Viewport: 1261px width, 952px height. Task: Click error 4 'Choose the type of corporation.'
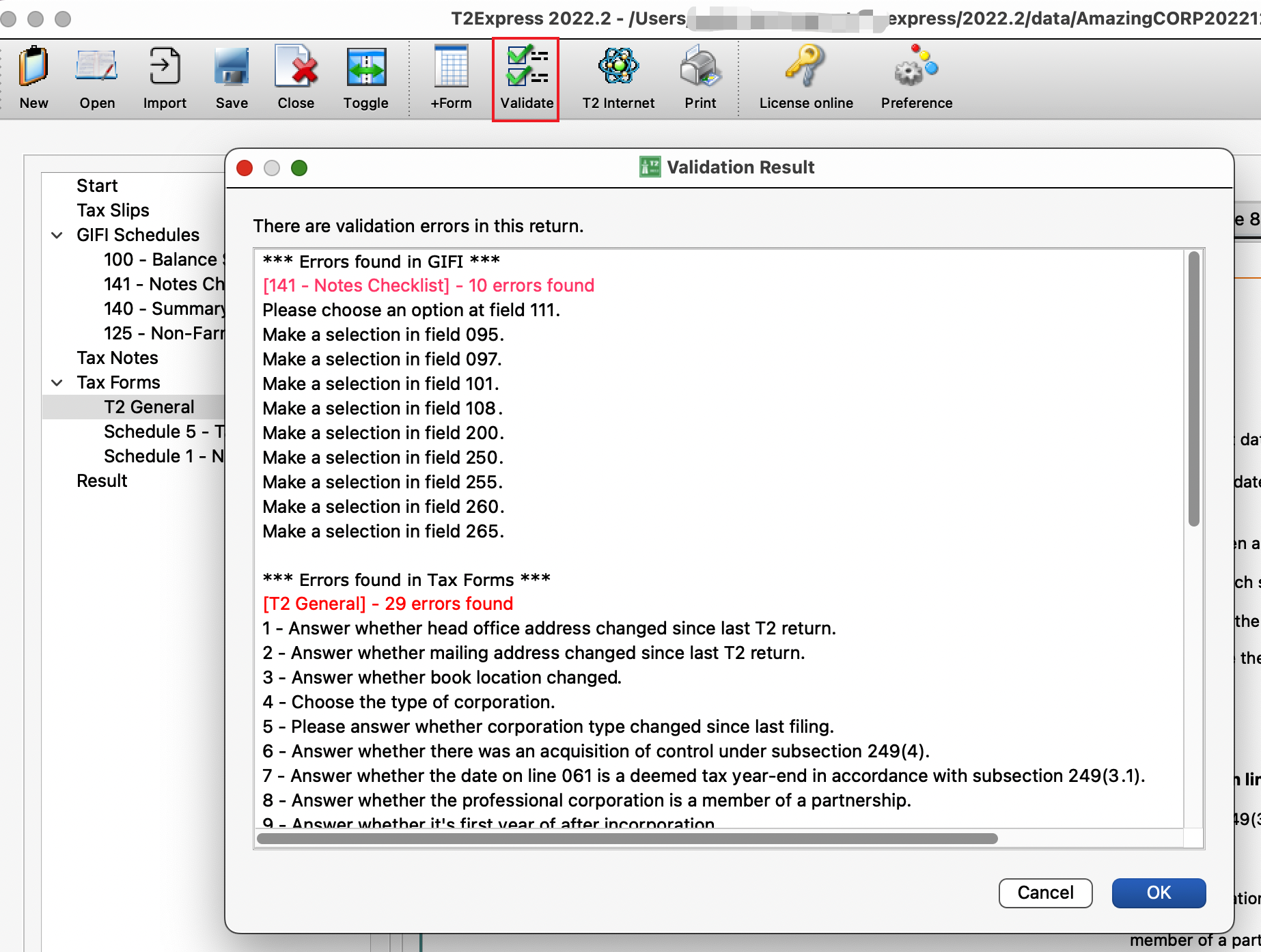(408, 702)
